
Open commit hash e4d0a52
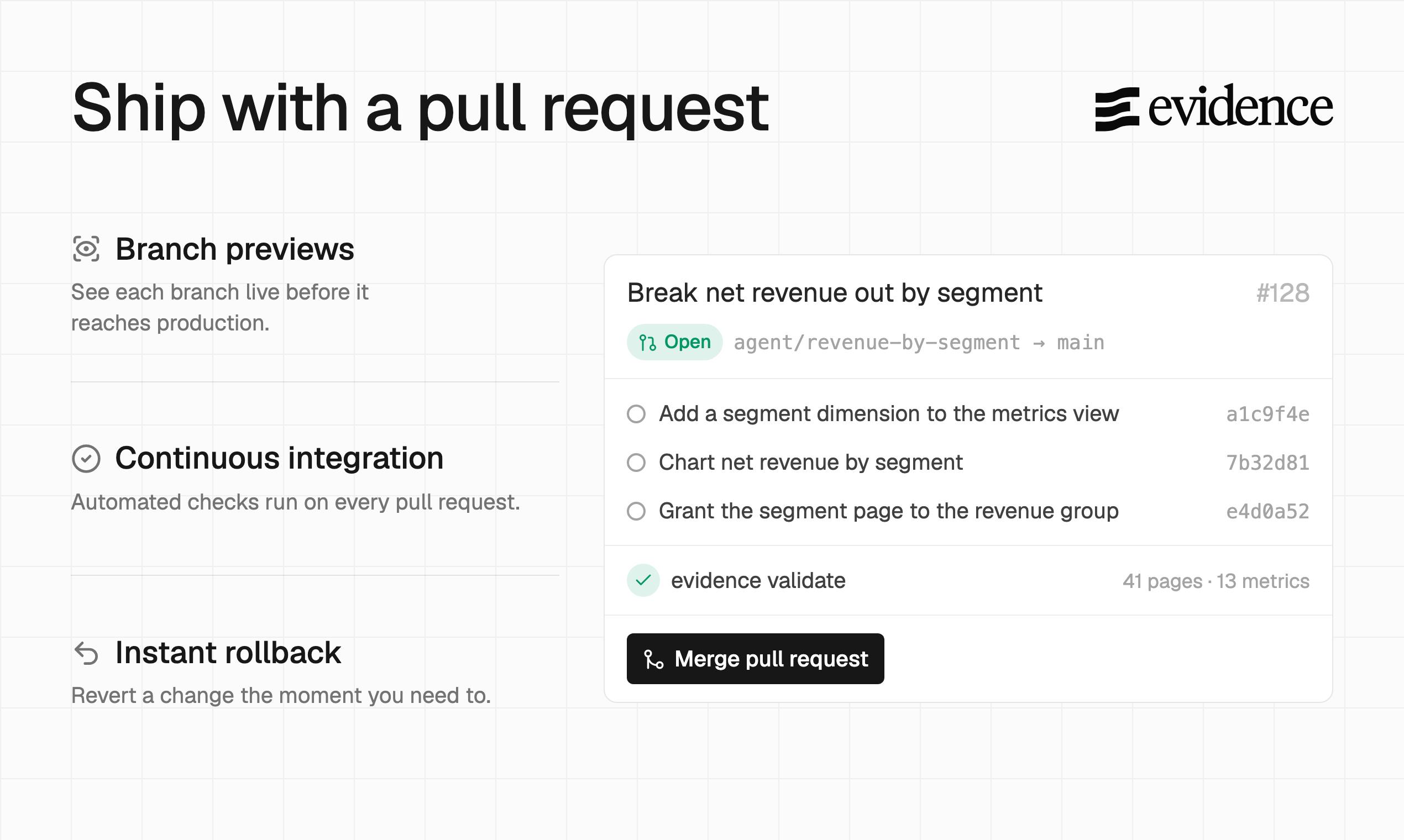[x=1267, y=512]
